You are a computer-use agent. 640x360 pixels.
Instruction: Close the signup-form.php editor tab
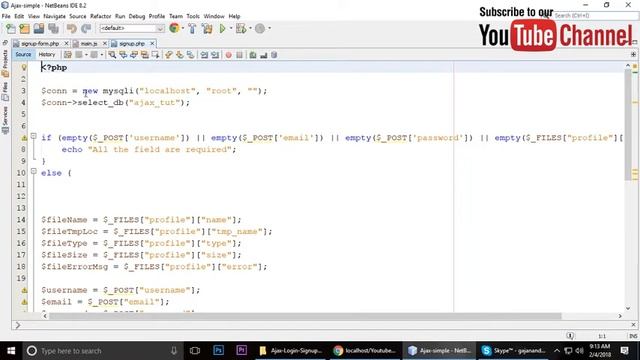click(66, 43)
